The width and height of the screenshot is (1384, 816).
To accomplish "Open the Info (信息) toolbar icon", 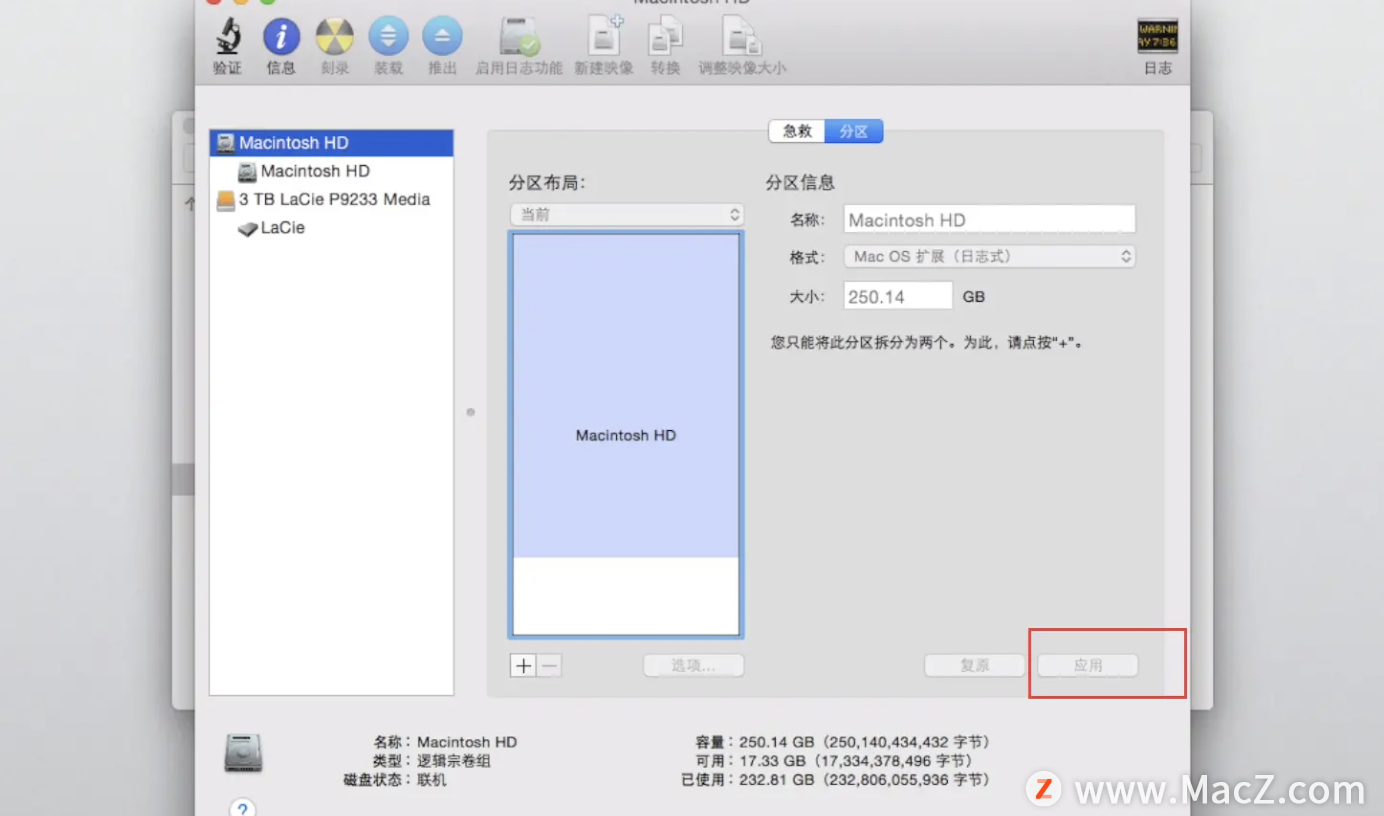I will (281, 38).
